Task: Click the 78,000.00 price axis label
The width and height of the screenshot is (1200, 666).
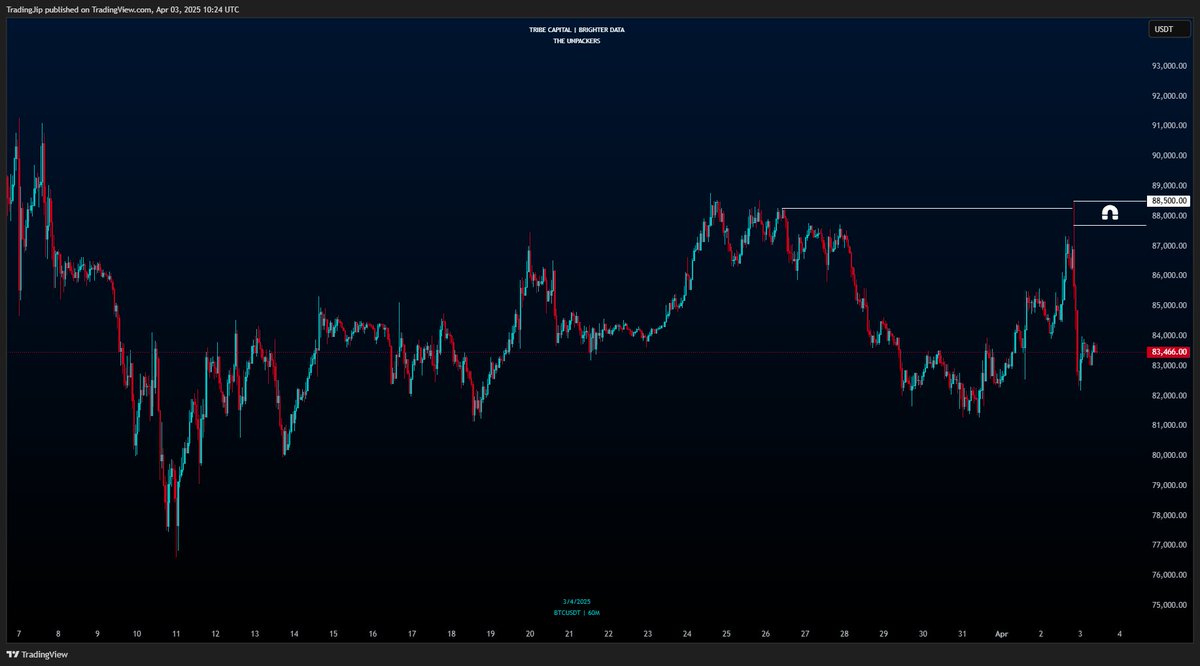Action: [x=1169, y=516]
